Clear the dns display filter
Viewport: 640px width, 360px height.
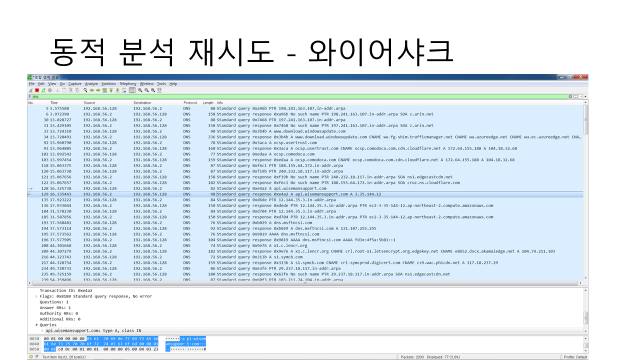pos(570,97)
